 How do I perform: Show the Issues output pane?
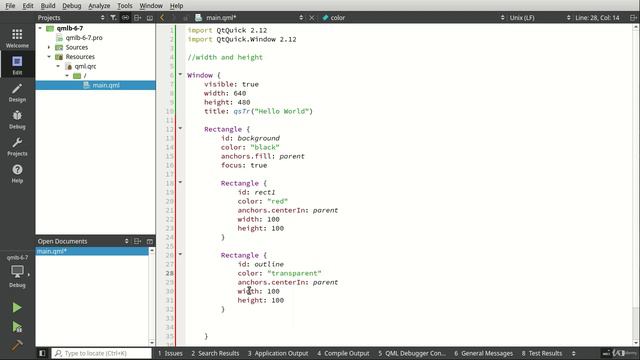coord(170,353)
